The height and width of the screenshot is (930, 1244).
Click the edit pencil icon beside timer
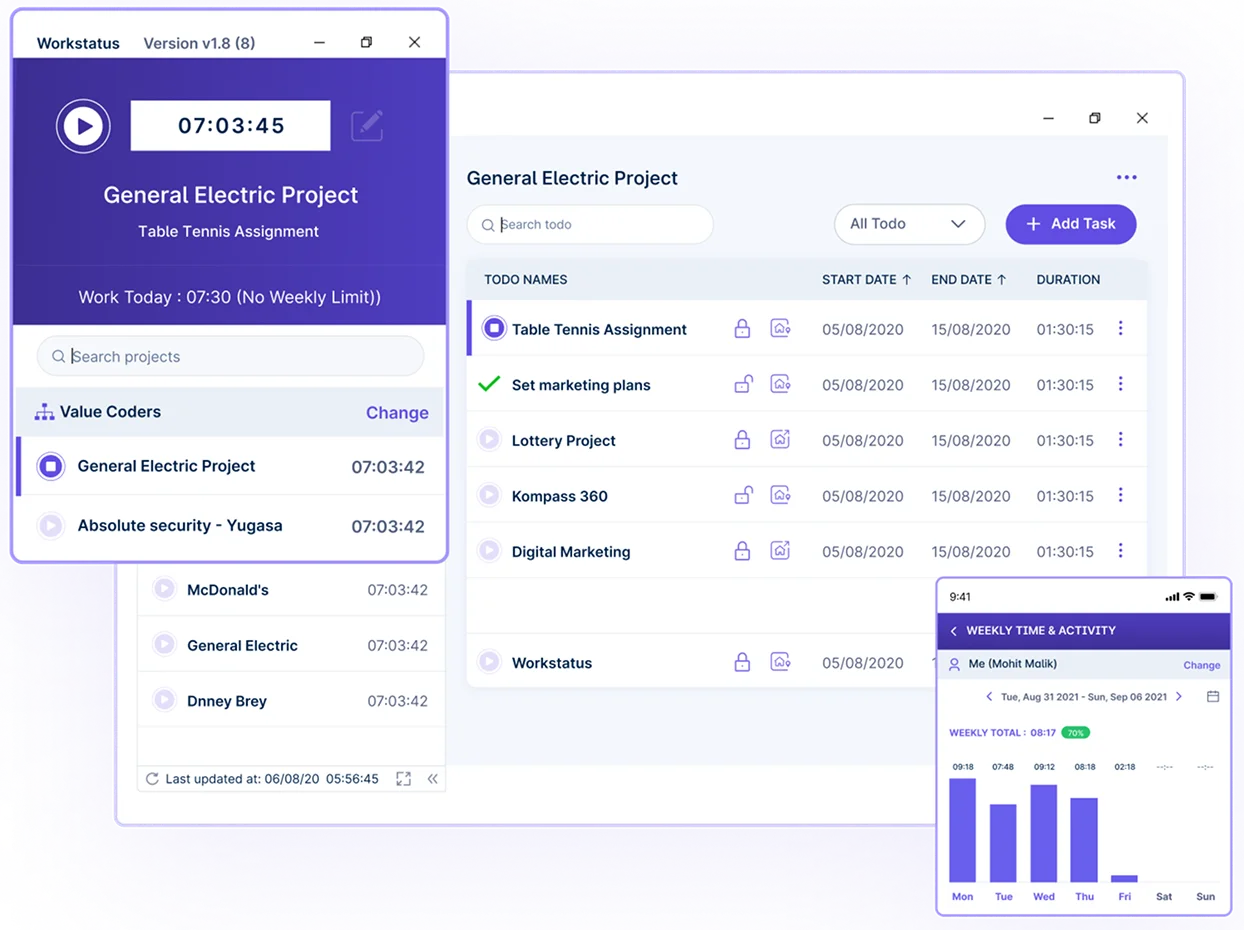[x=367, y=125]
